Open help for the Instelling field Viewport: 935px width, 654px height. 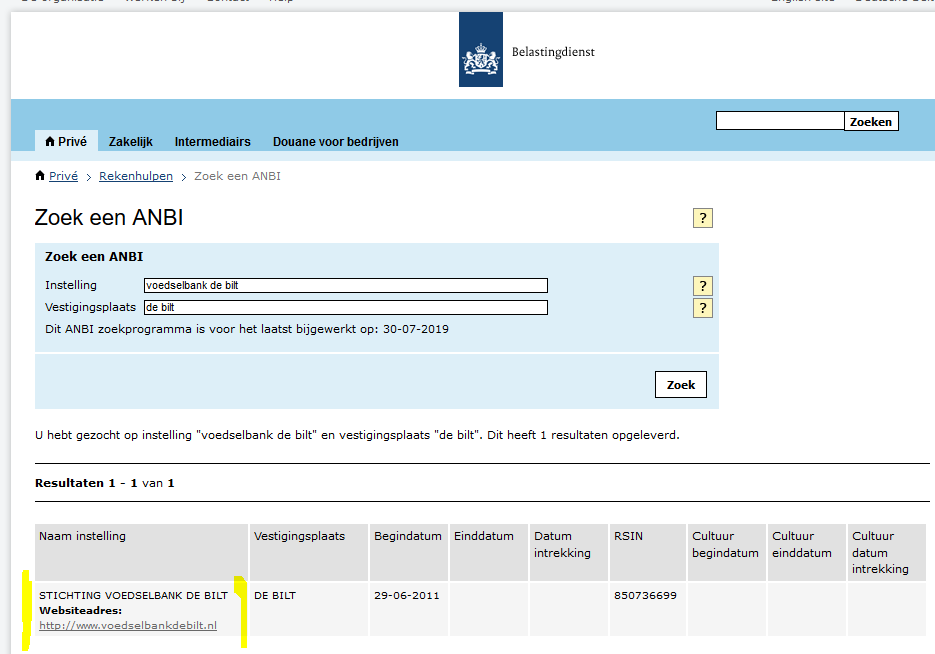(x=702, y=286)
